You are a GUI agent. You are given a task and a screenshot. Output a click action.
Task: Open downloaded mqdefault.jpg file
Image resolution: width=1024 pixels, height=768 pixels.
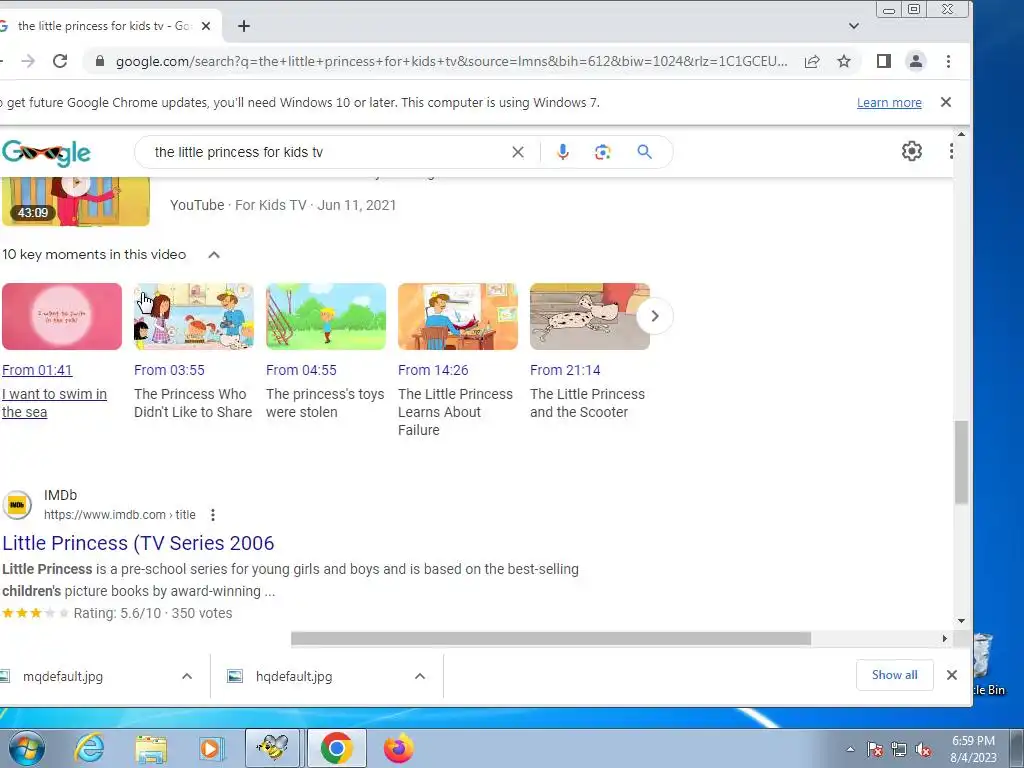(x=63, y=677)
